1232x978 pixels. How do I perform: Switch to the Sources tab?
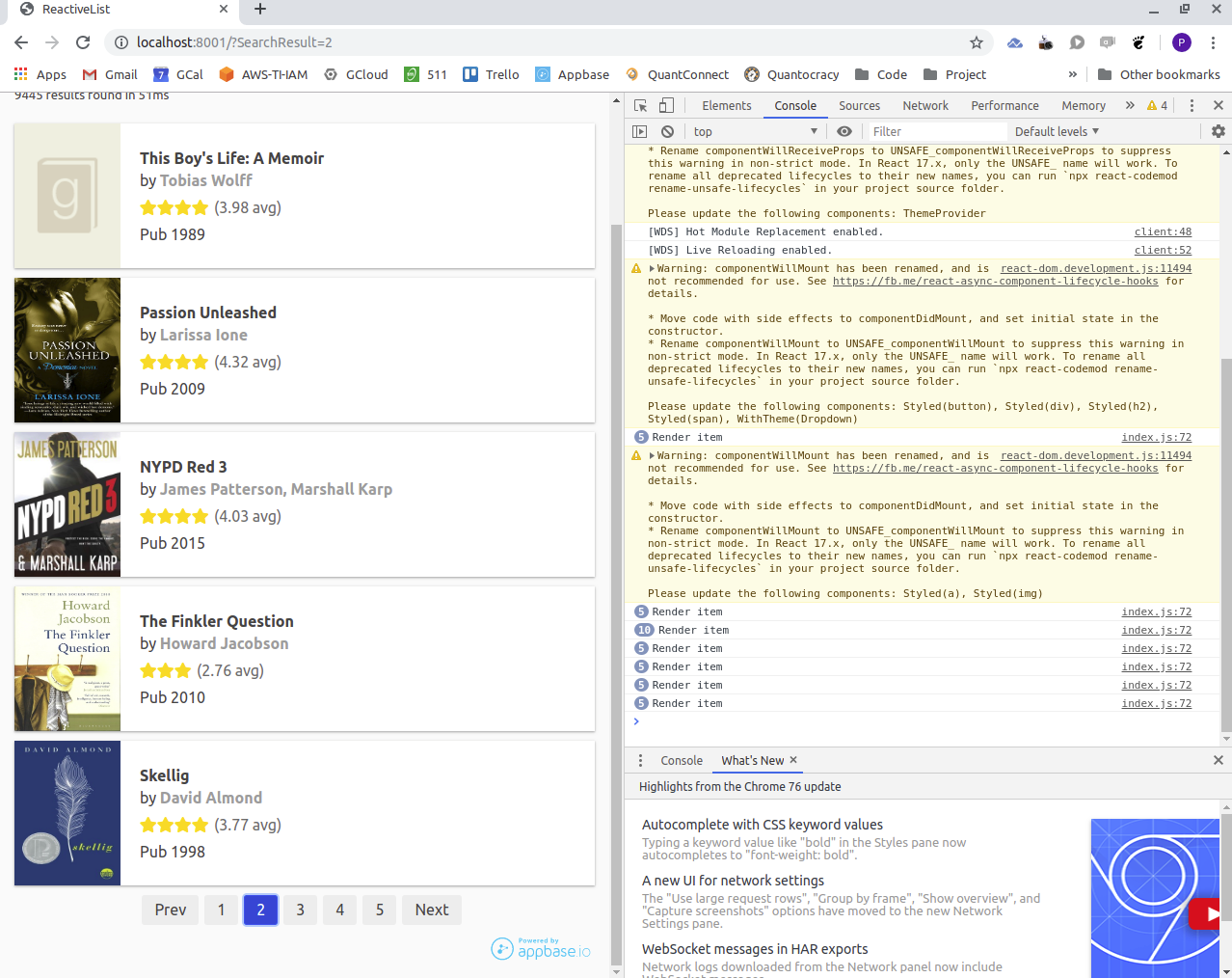[x=859, y=105]
